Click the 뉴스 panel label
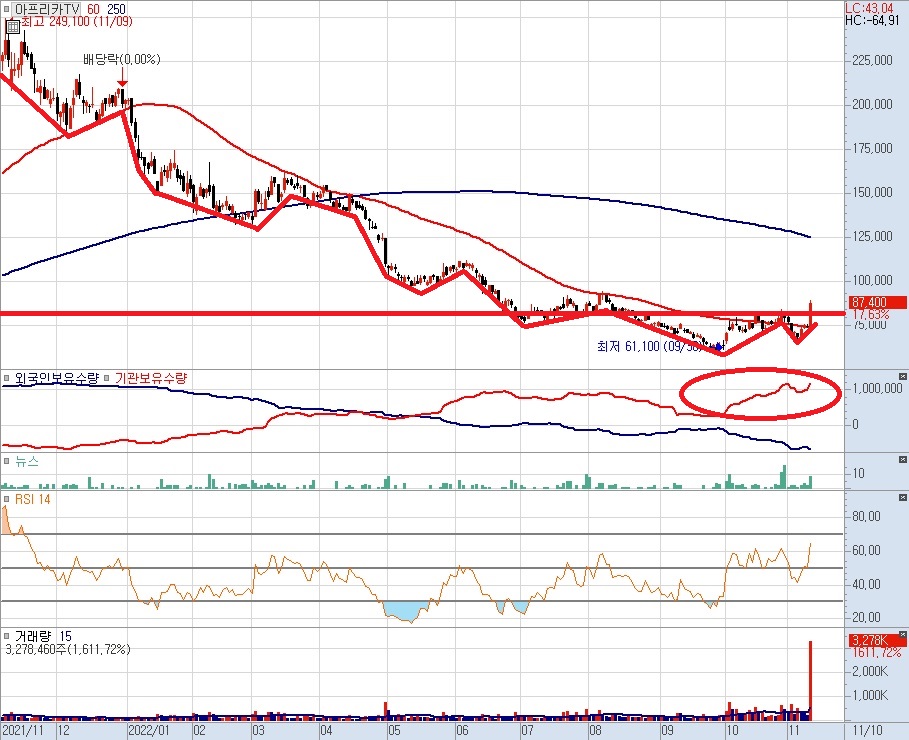Screen dimensions: 909x740 click(27, 462)
